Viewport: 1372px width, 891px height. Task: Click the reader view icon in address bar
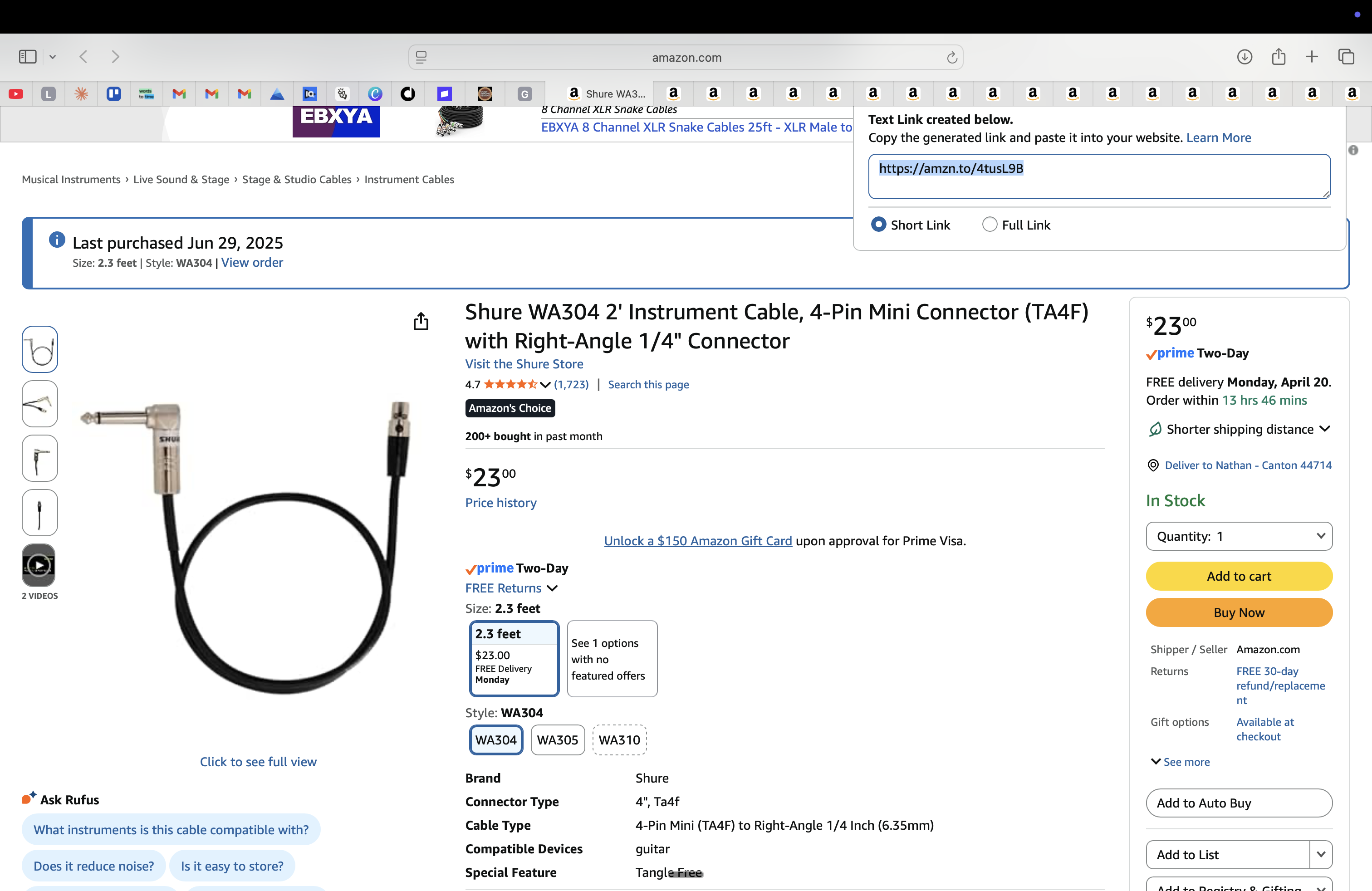pyautogui.click(x=421, y=57)
